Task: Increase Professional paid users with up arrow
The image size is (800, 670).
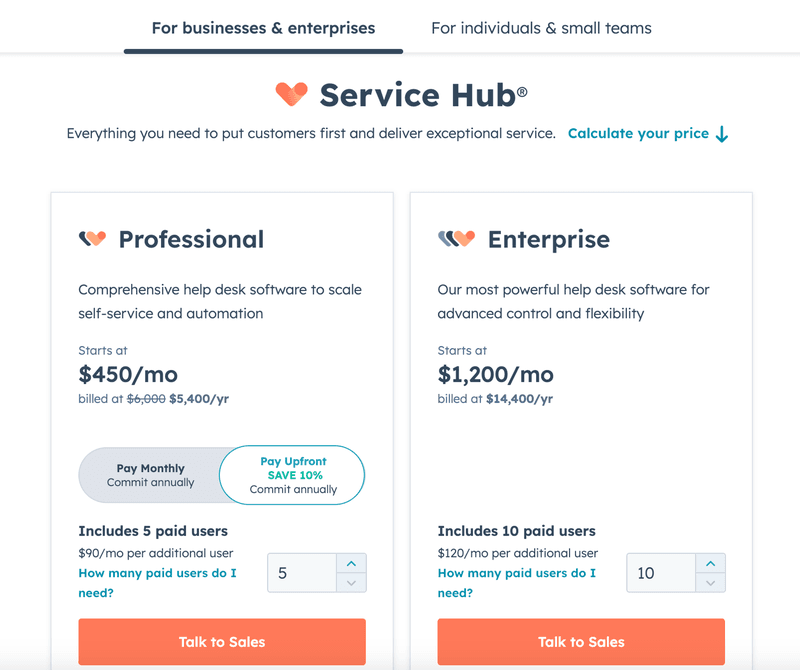Action: click(351, 563)
